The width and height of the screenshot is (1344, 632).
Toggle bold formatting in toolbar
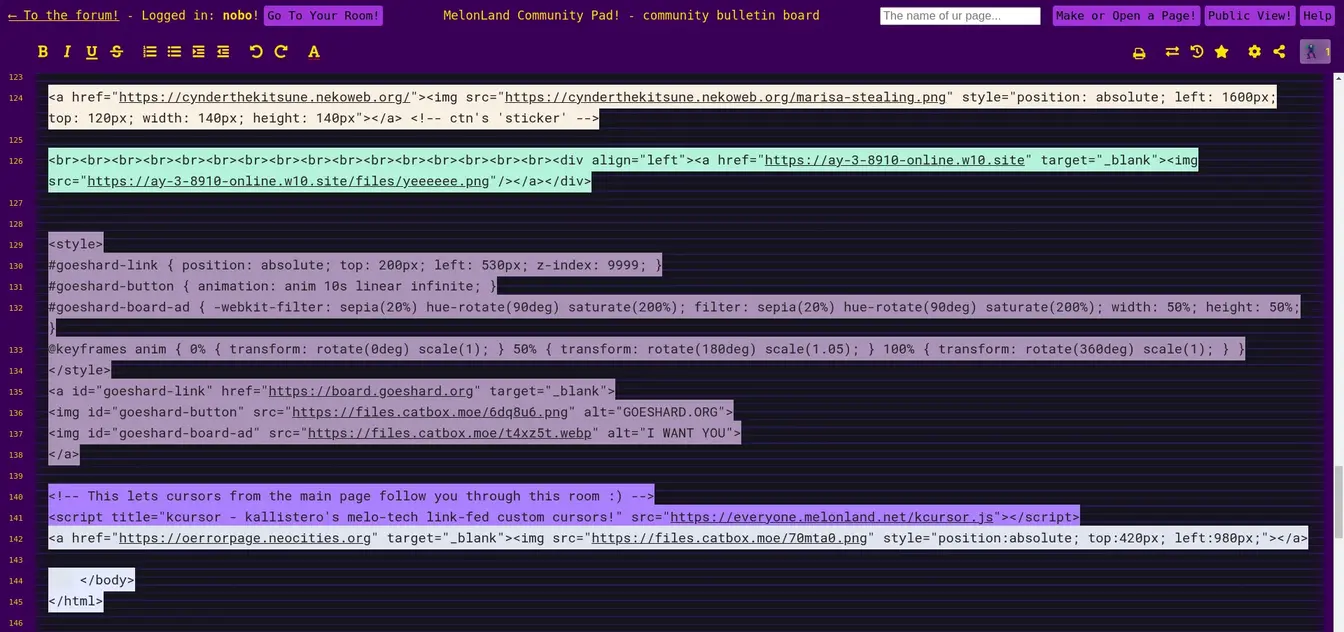pyautogui.click(x=43, y=52)
